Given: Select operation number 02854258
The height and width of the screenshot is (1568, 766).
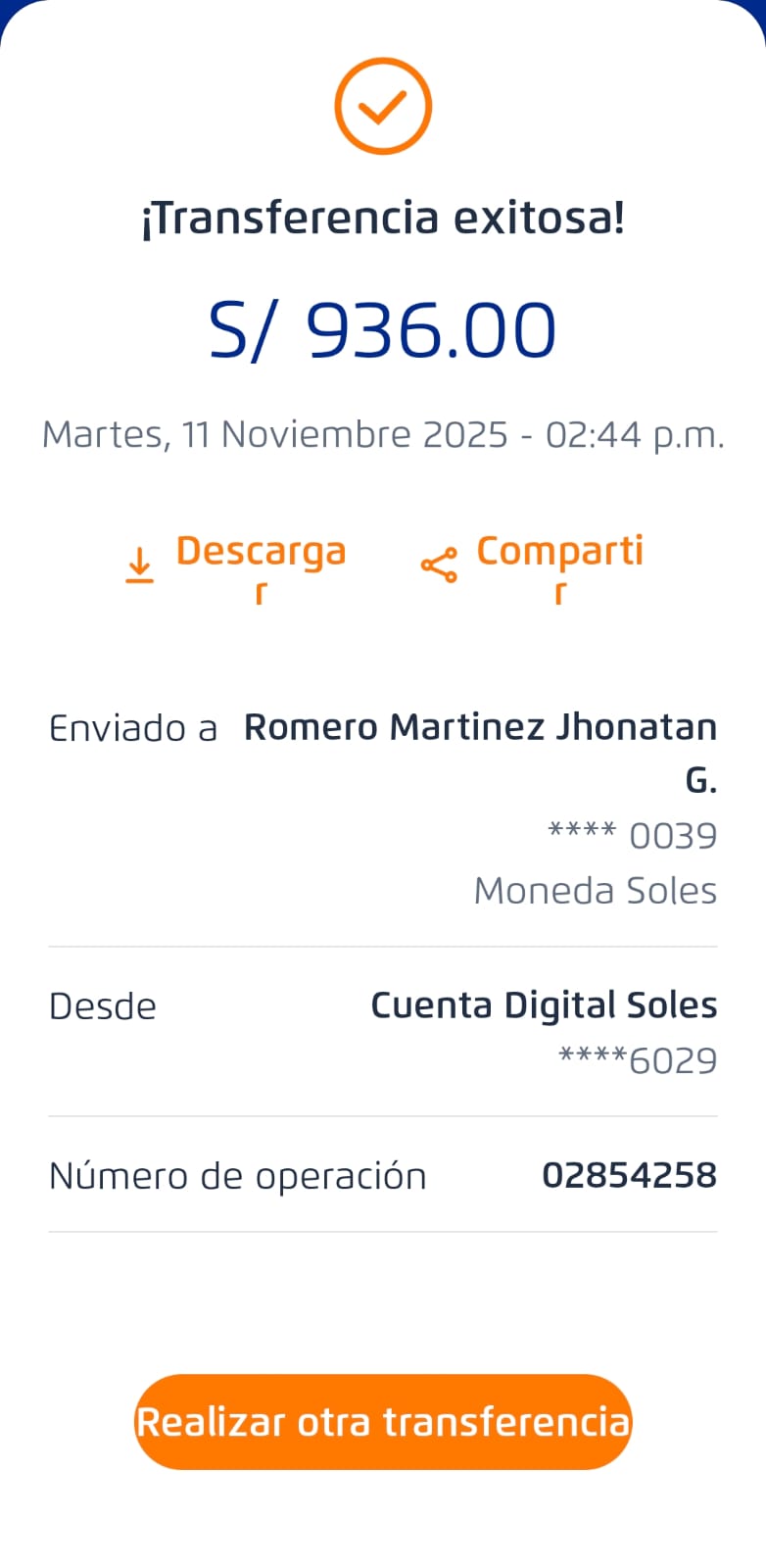Looking at the screenshot, I should 629,1175.
